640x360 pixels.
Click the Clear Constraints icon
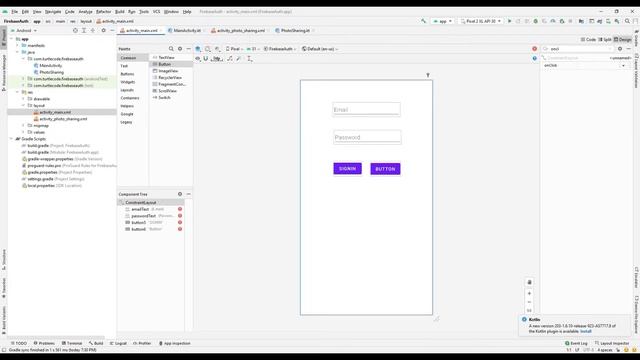(x=230, y=59)
